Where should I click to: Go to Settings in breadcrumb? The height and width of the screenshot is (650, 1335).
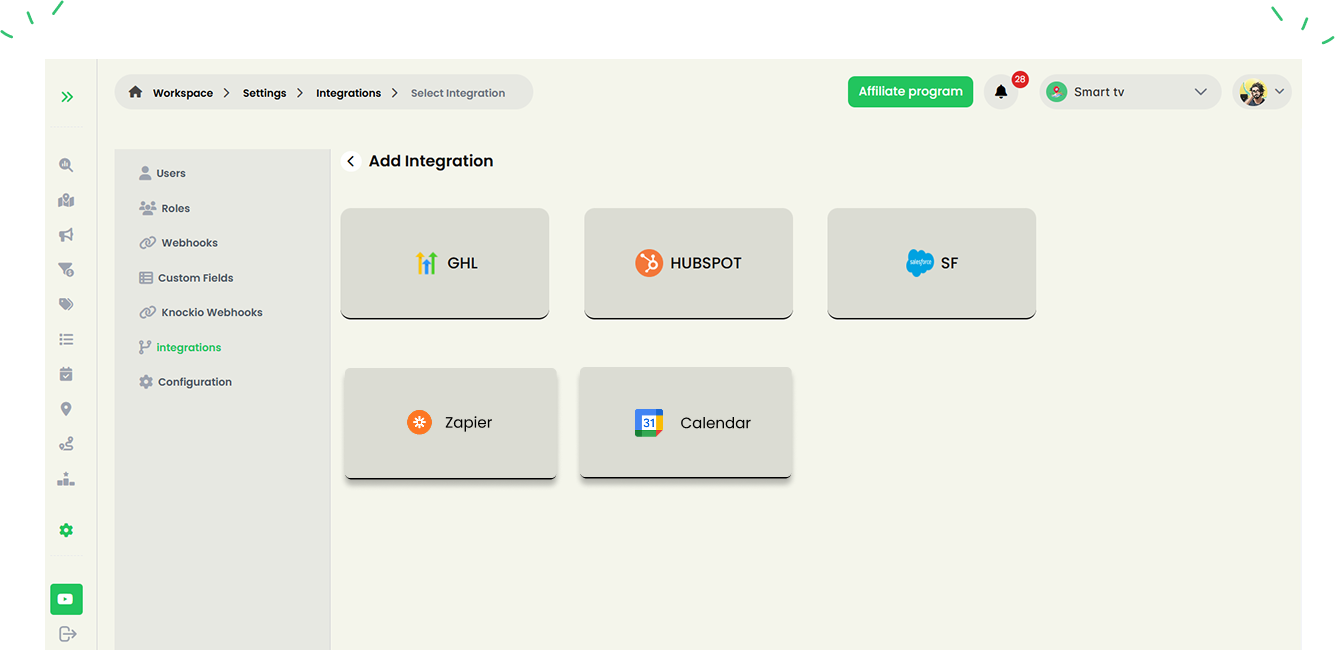pyautogui.click(x=264, y=93)
